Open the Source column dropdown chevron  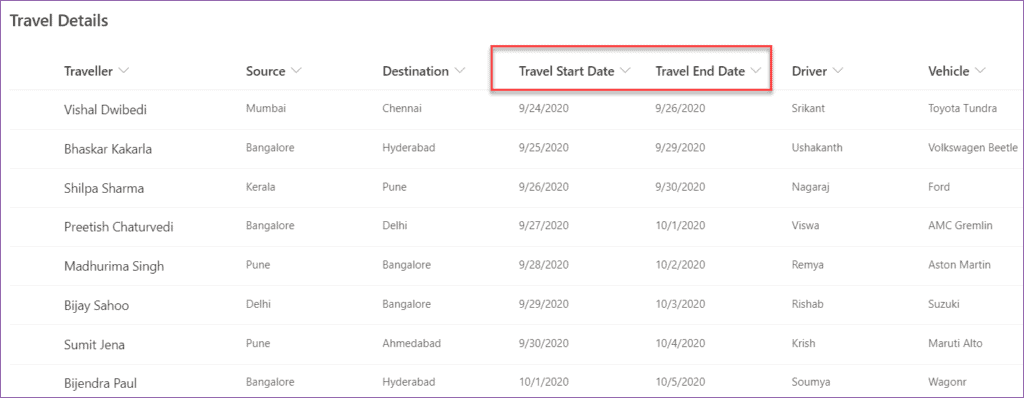[296, 71]
